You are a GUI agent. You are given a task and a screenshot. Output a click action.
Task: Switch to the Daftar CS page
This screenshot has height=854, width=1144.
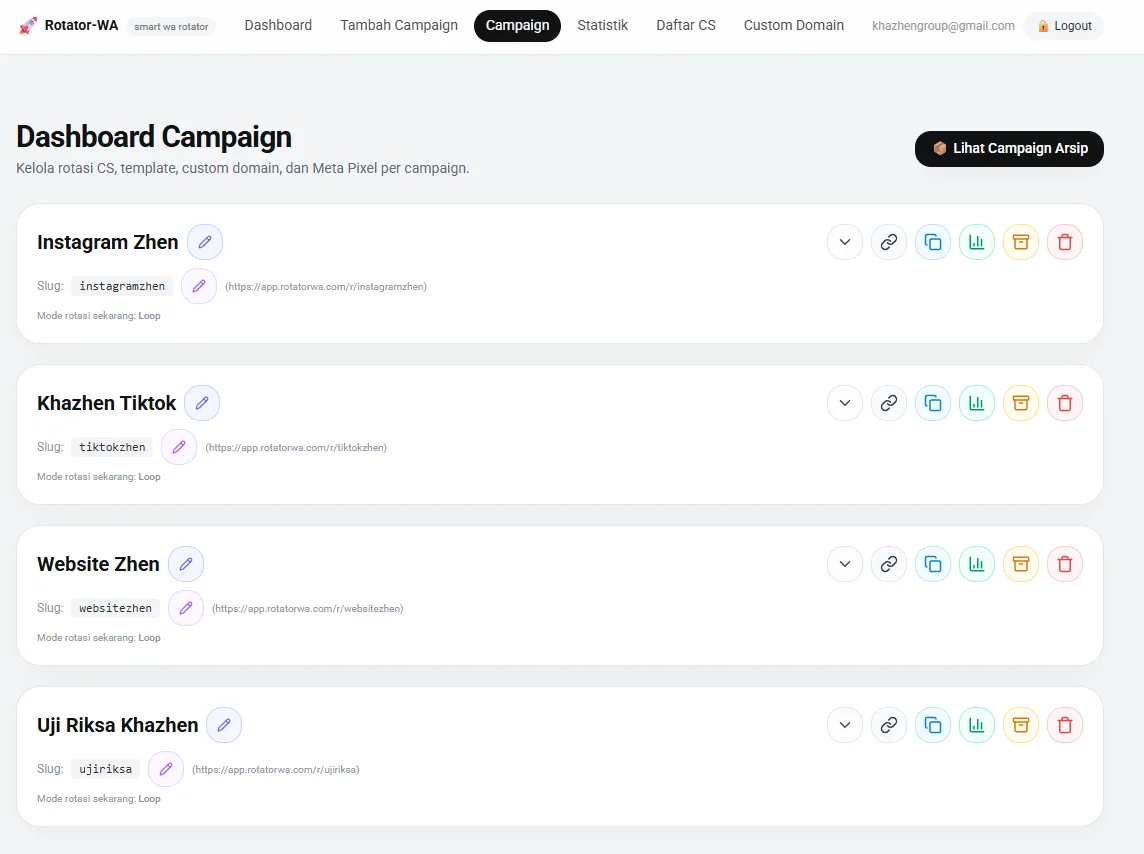tap(686, 25)
